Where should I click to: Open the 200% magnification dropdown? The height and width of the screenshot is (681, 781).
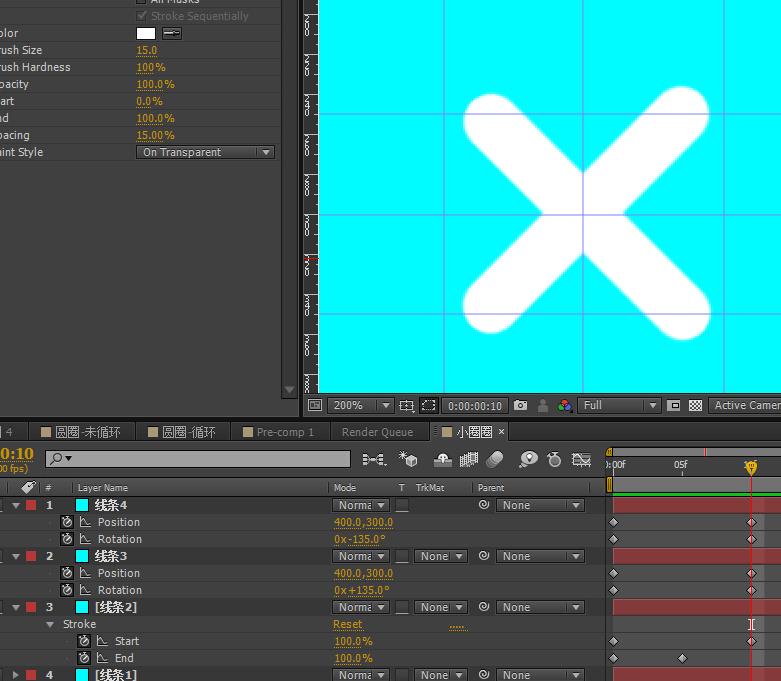click(x=360, y=406)
